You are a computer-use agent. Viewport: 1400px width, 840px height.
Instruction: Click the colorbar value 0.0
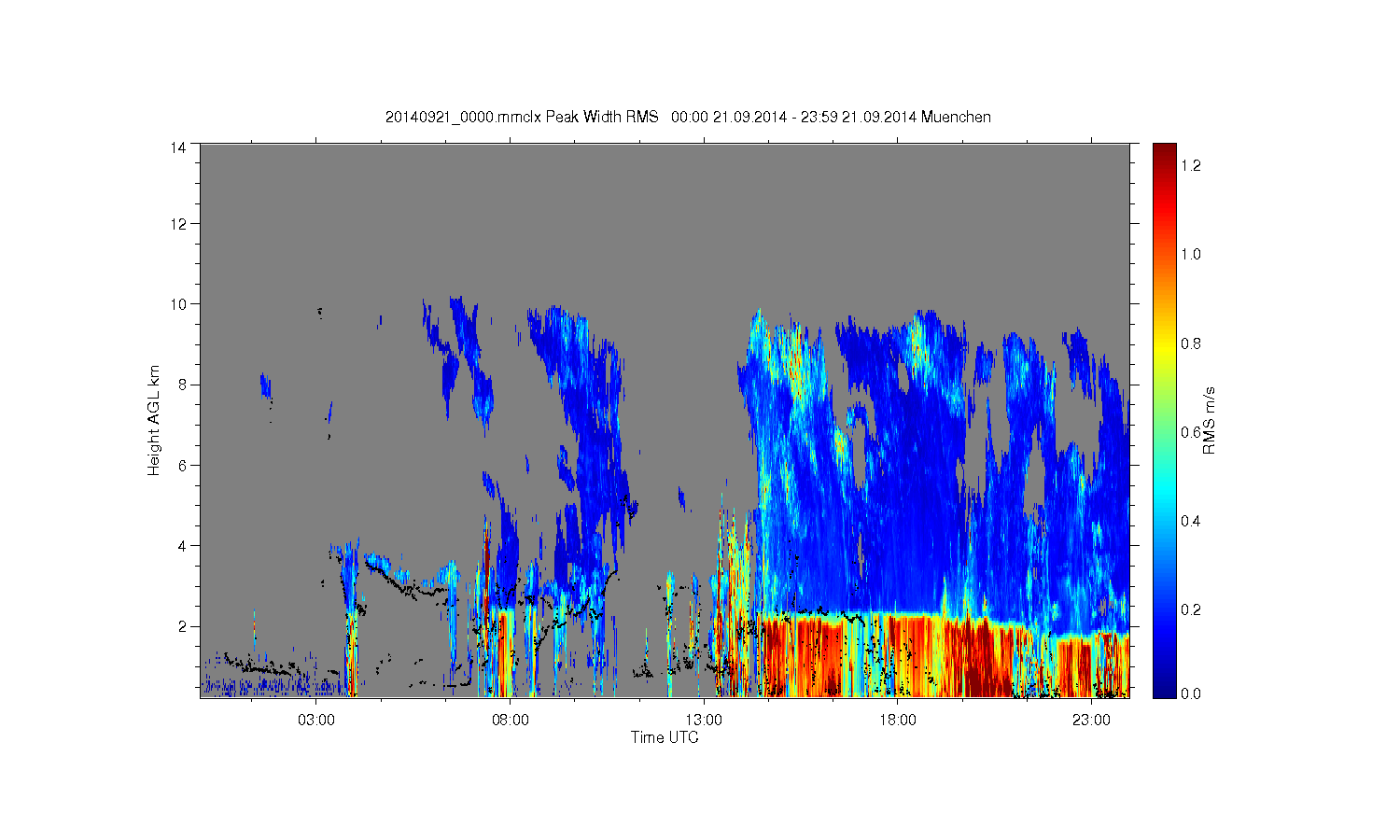[x=1191, y=693]
